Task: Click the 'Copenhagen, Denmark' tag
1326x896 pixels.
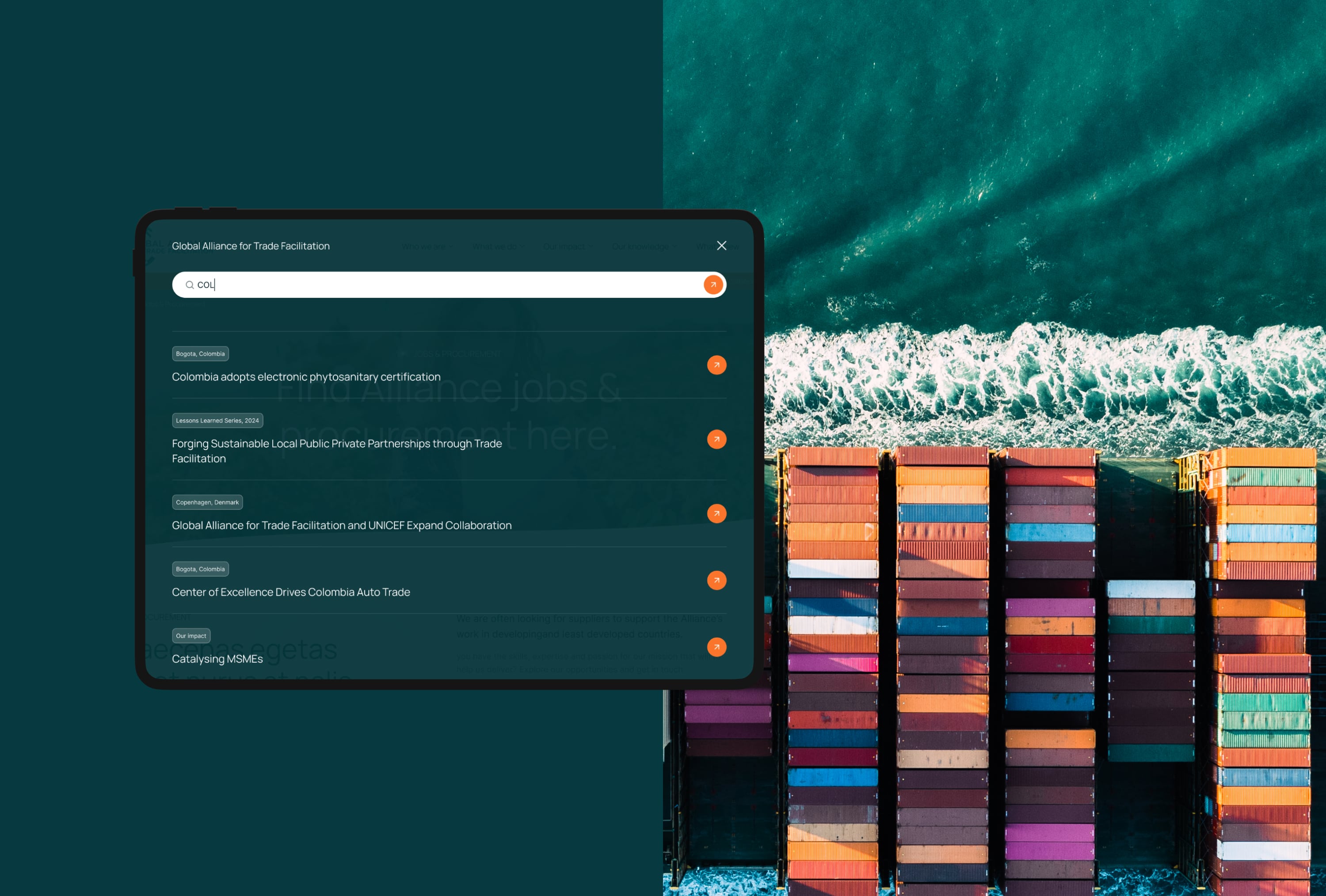Action: click(207, 502)
